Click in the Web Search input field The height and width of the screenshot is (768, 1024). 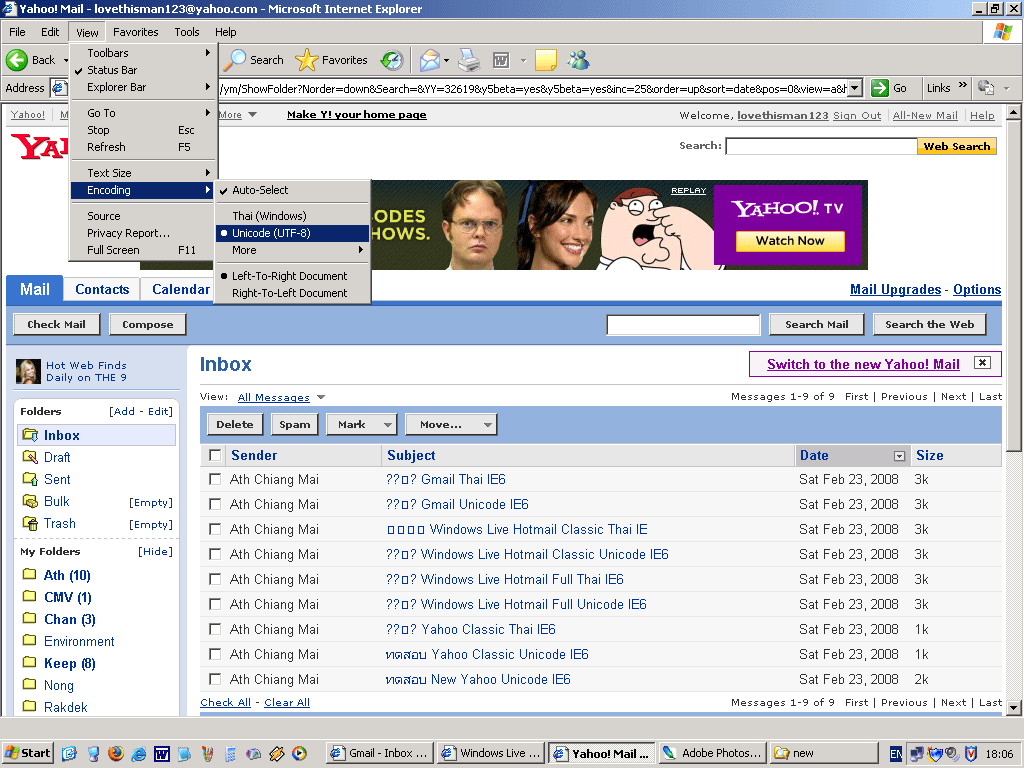pos(822,146)
